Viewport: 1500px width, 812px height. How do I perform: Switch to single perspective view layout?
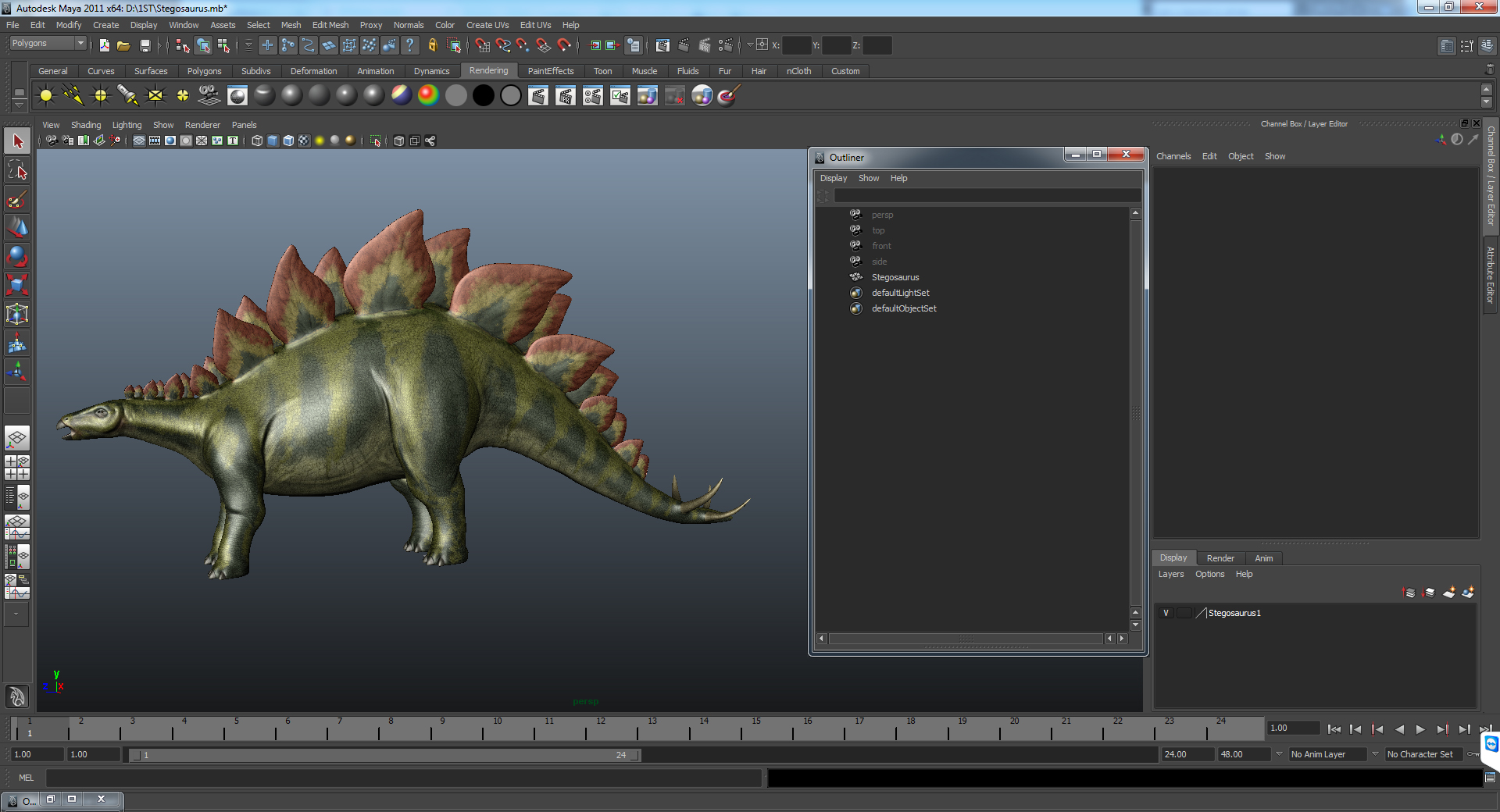coord(17,437)
